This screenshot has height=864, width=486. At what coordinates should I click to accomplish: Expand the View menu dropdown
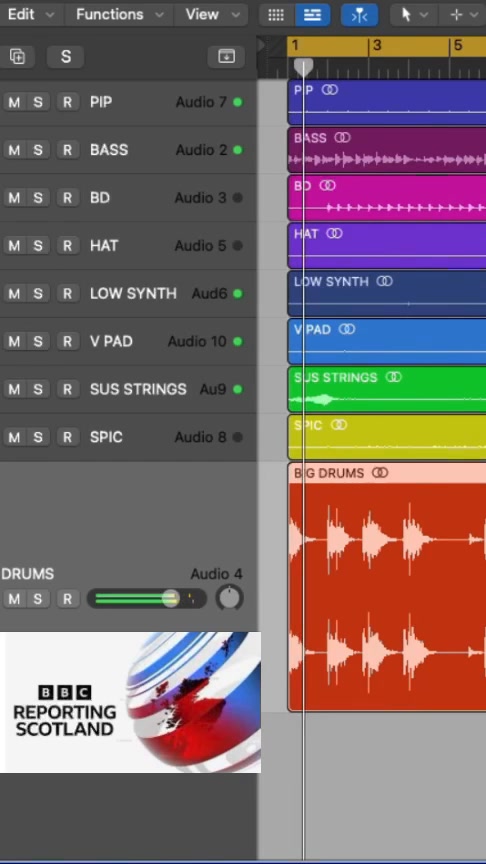(x=210, y=15)
